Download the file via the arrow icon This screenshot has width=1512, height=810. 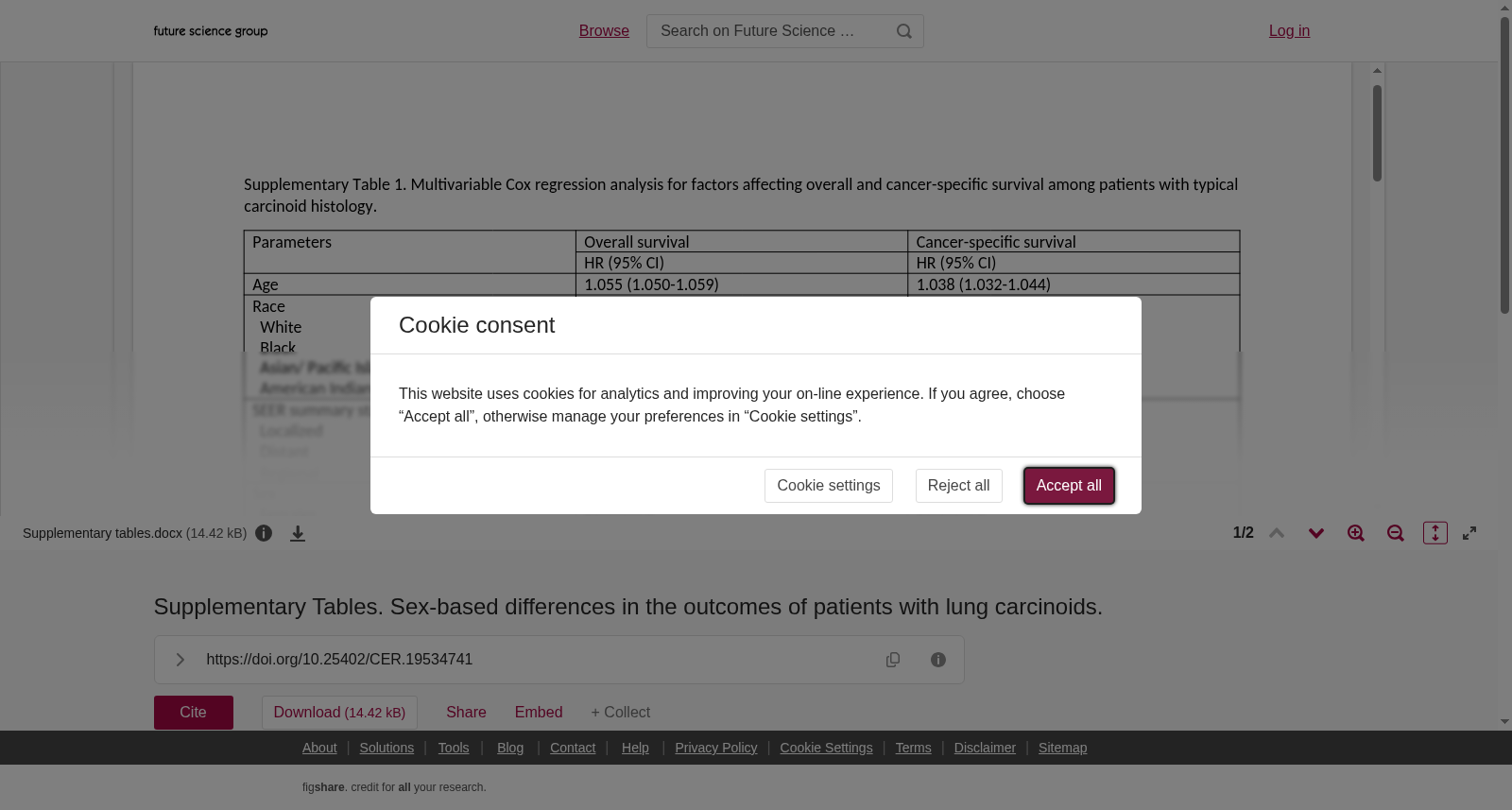298,533
